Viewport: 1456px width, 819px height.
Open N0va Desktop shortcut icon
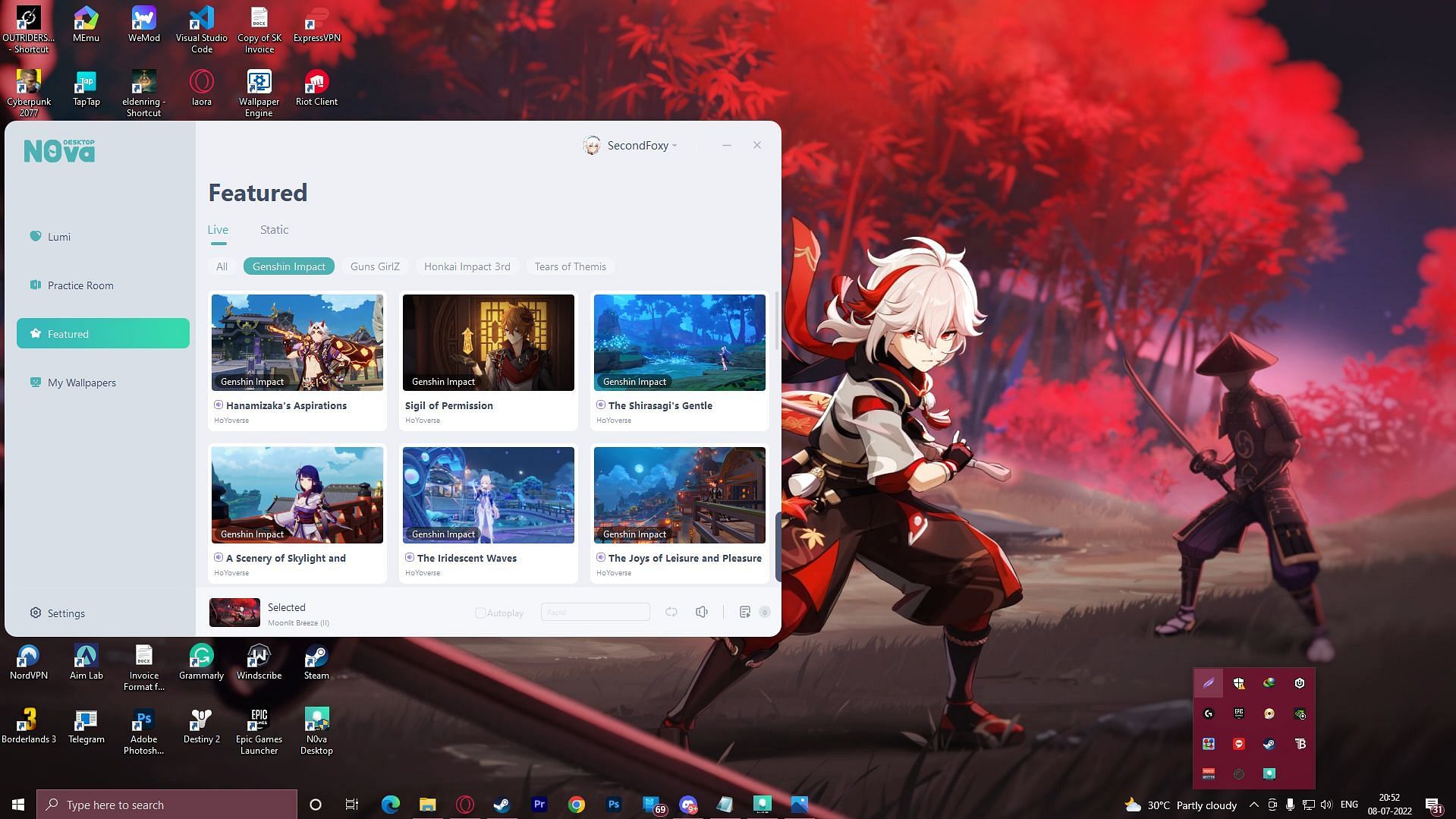[316, 731]
